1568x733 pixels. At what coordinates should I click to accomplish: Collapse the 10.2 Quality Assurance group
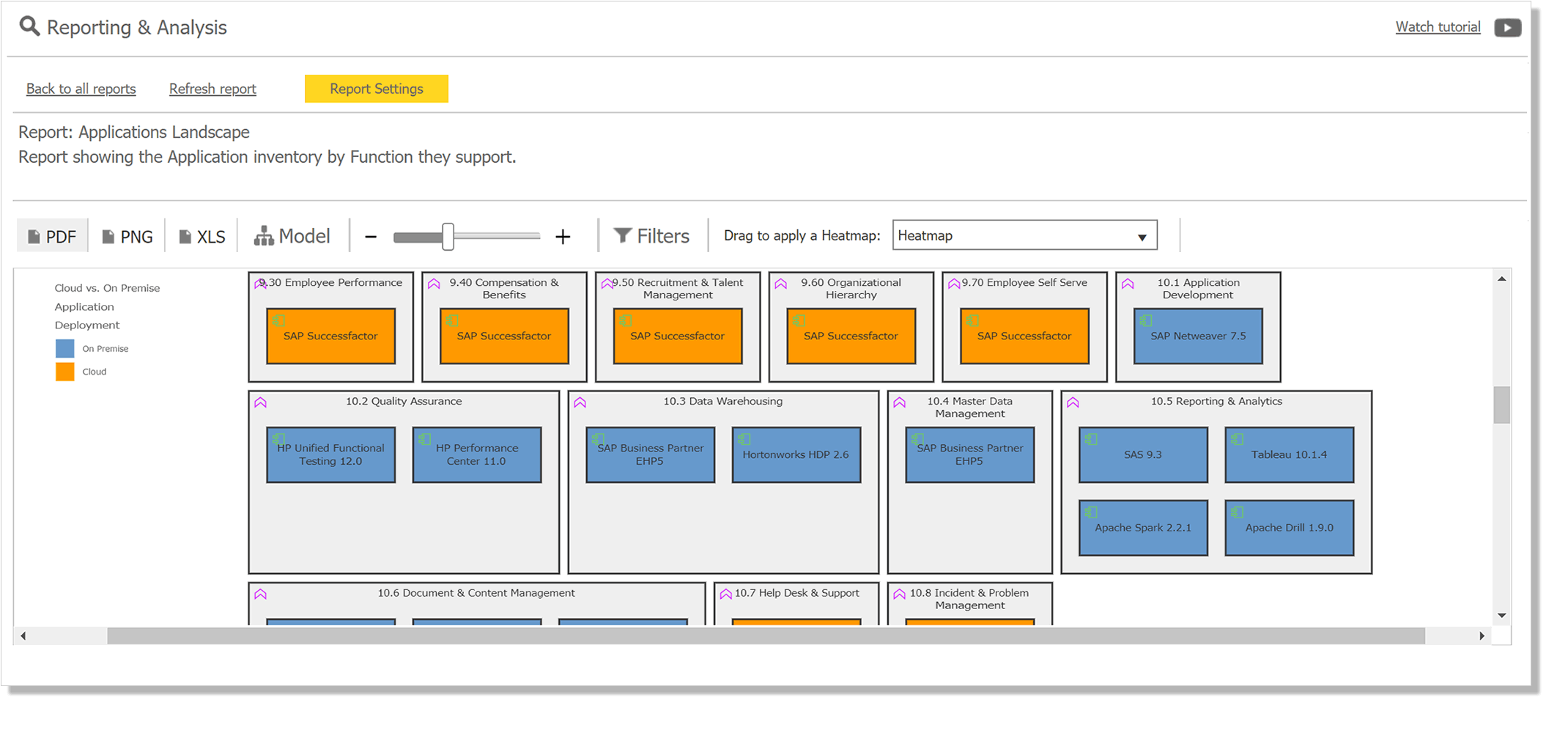(x=260, y=402)
